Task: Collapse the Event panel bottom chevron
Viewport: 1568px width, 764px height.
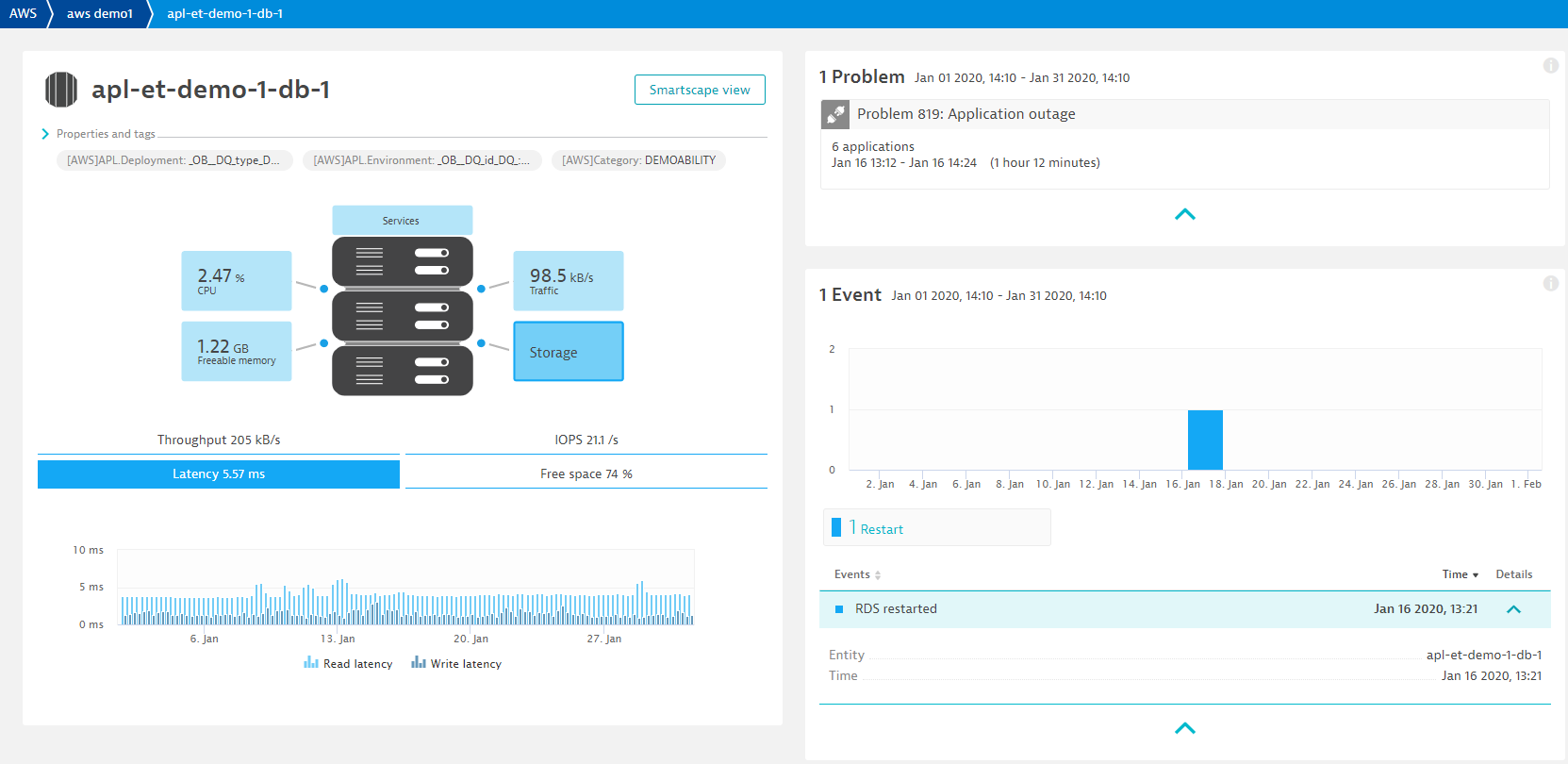Action: (1185, 728)
